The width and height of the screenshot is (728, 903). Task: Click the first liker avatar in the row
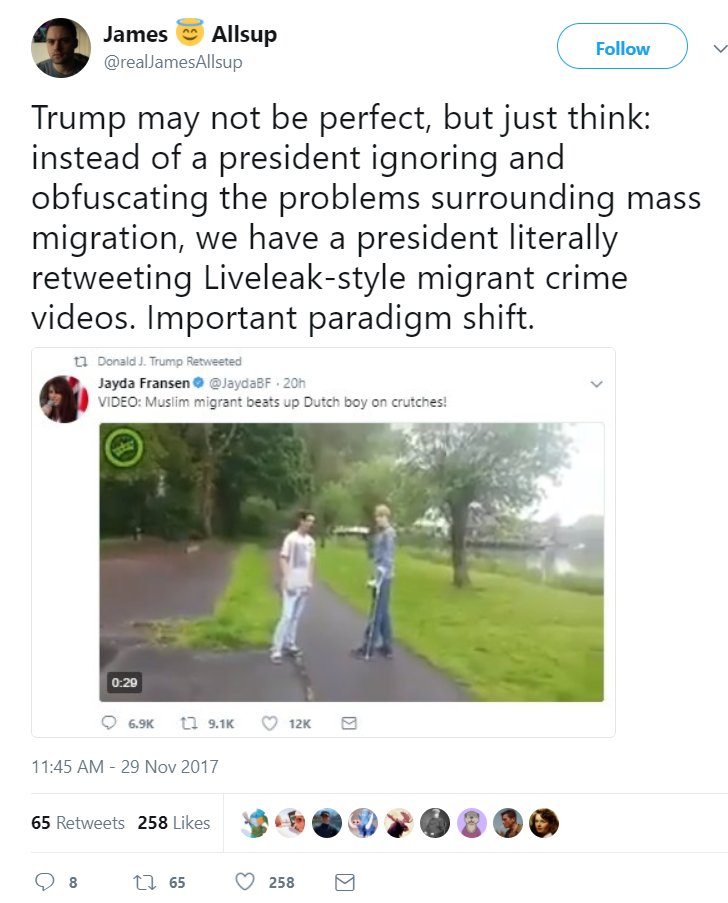tap(255, 822)
